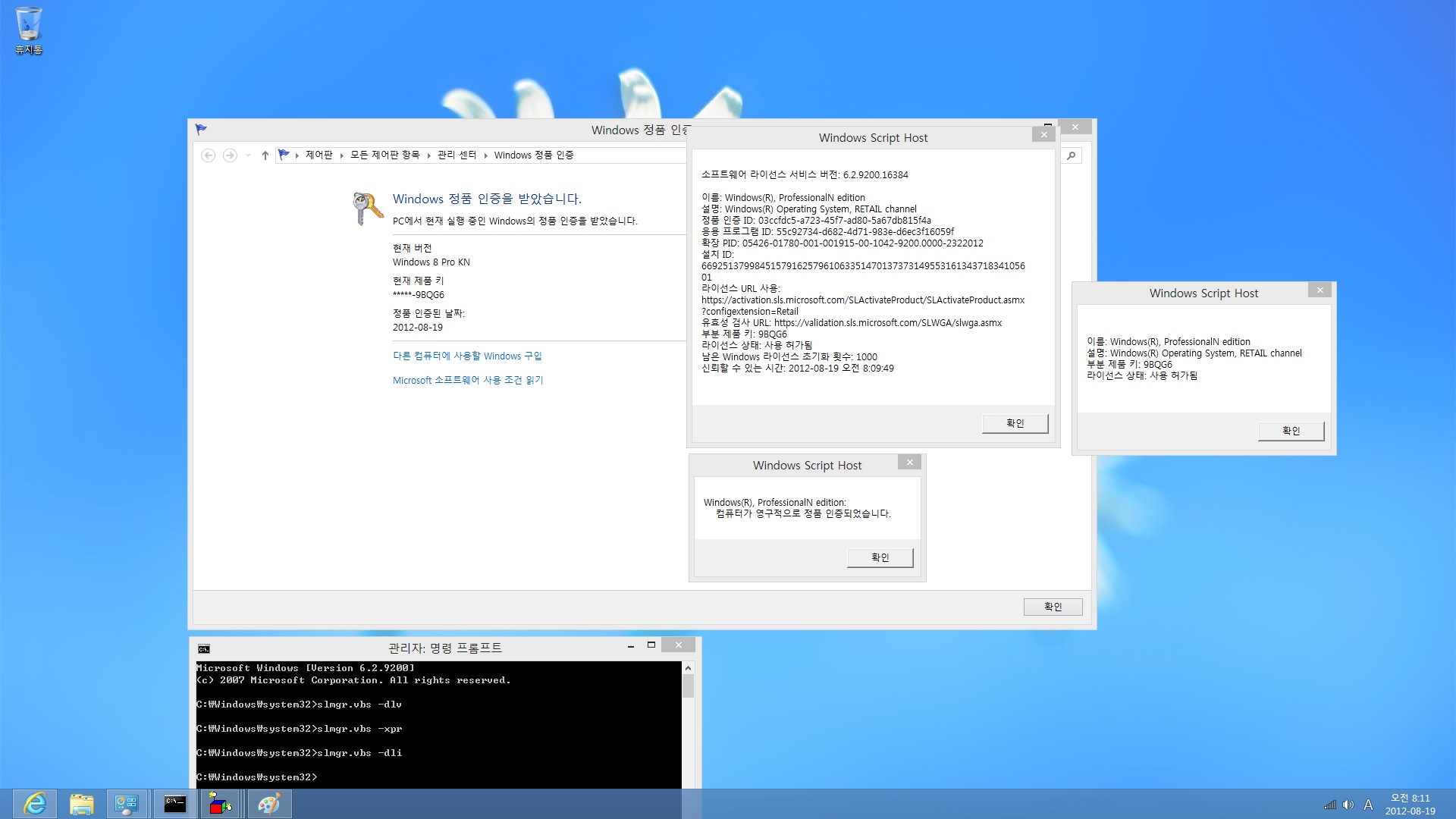Click '라이선스 상태: 사용 허가됨' in right dialog

pos(1142,375)
